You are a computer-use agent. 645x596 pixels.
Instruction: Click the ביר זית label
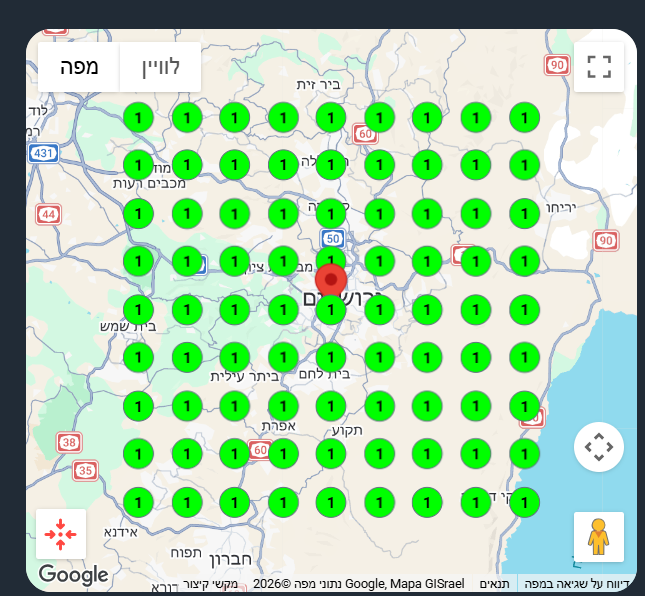click(318, 85)
